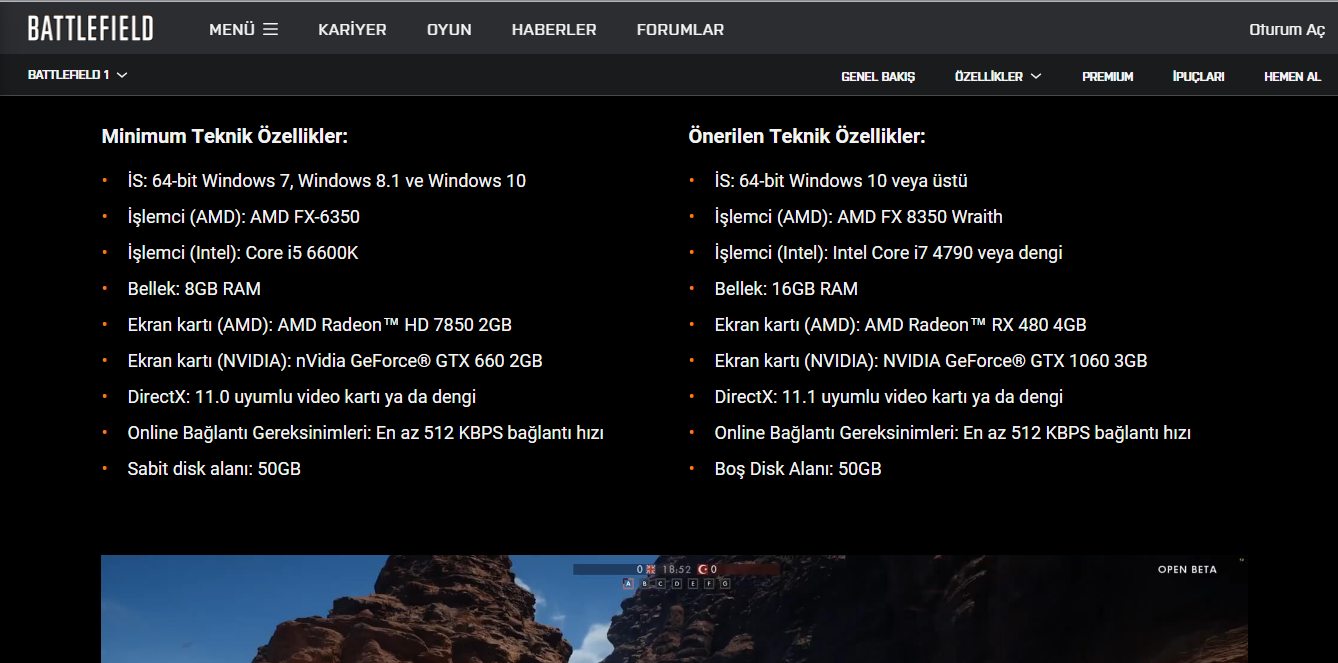Screen dimensions: 1338x663
Task: Click the Sabit disk alanı 50GB line
Action: [x=214, y=469]
